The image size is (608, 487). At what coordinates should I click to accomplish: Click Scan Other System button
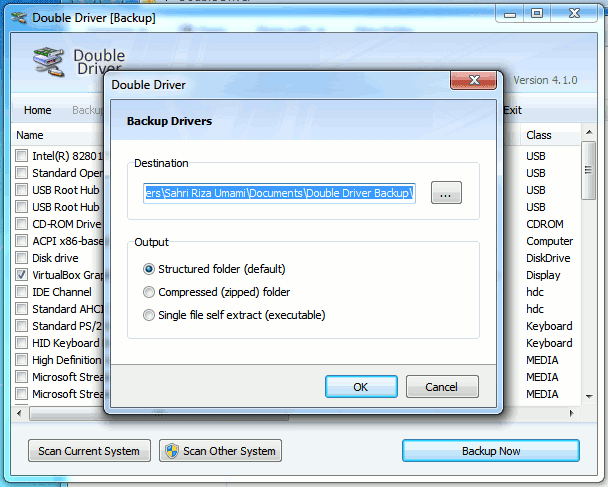[220, 451]
